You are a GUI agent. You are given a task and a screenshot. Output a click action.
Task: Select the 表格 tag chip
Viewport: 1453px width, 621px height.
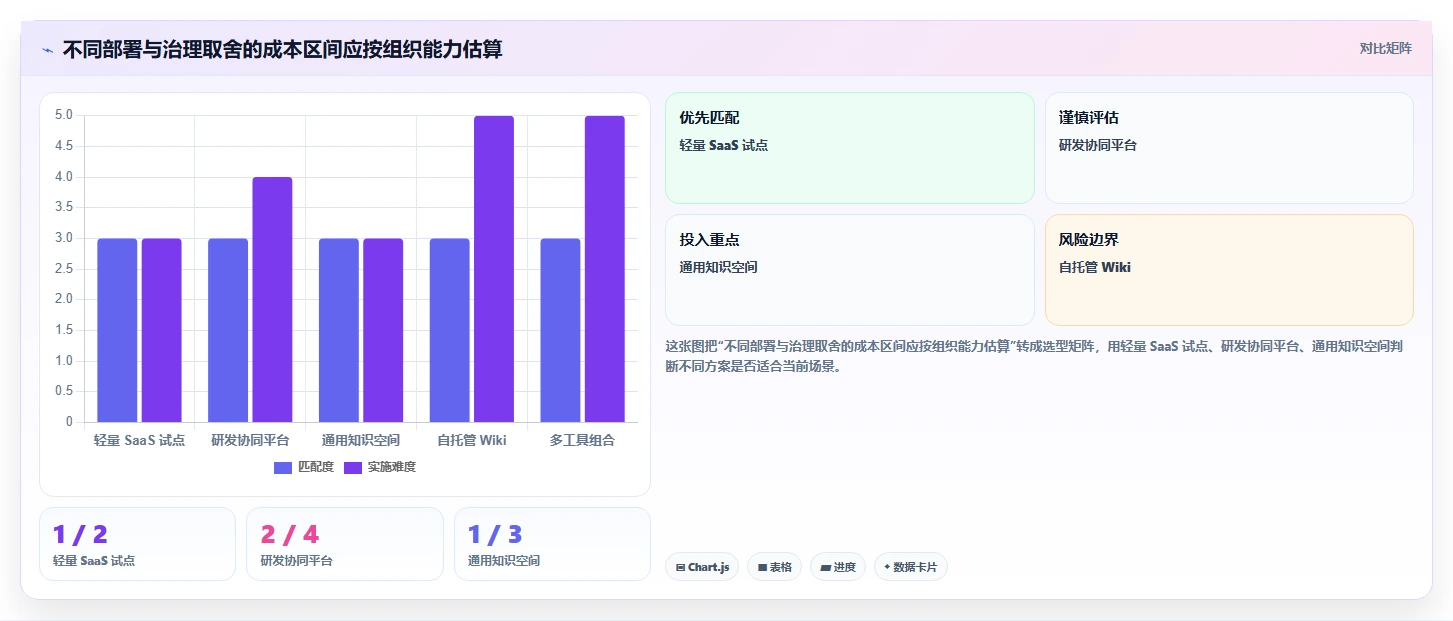(774, 567)
